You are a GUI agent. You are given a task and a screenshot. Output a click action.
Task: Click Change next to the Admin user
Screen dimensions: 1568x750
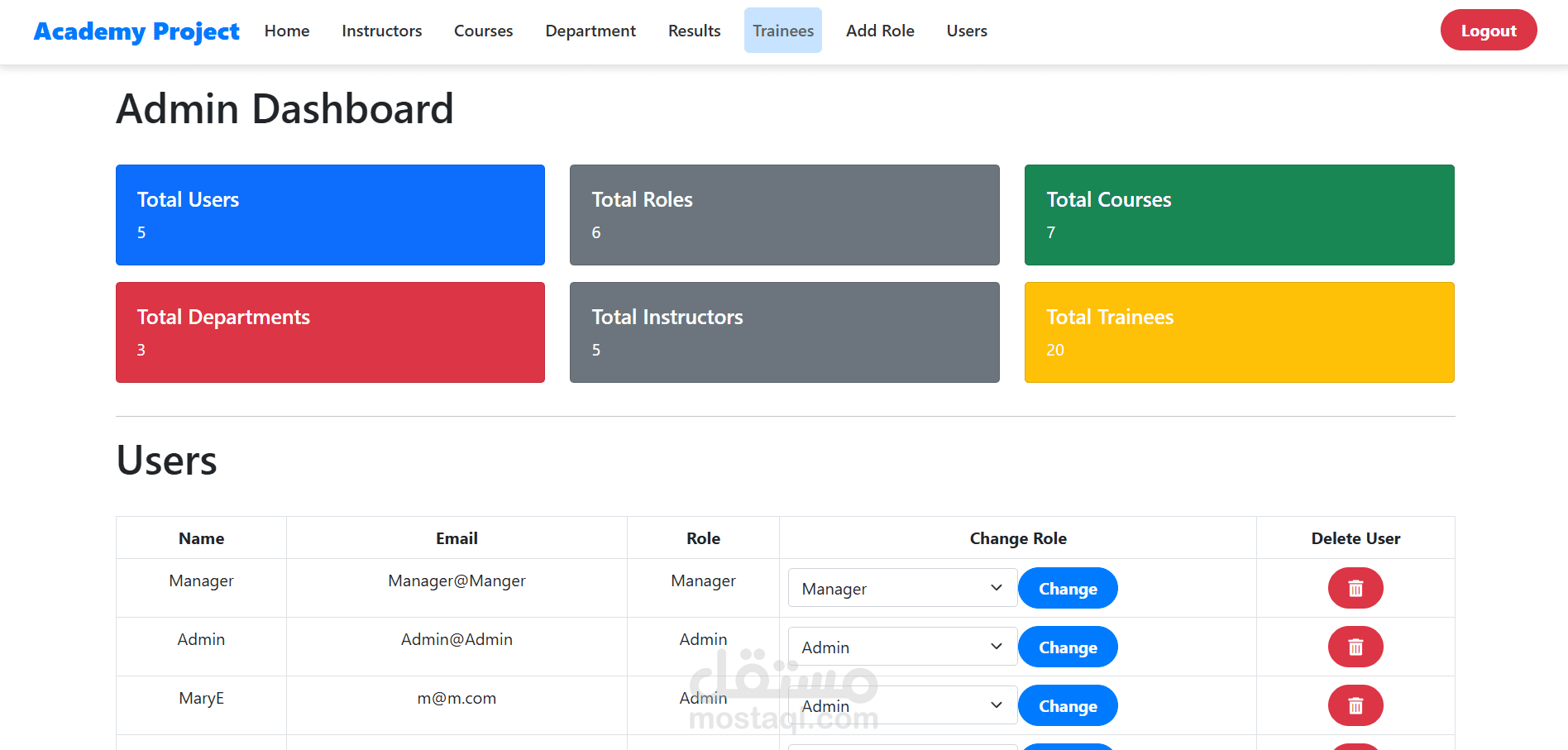[1068, 647]
